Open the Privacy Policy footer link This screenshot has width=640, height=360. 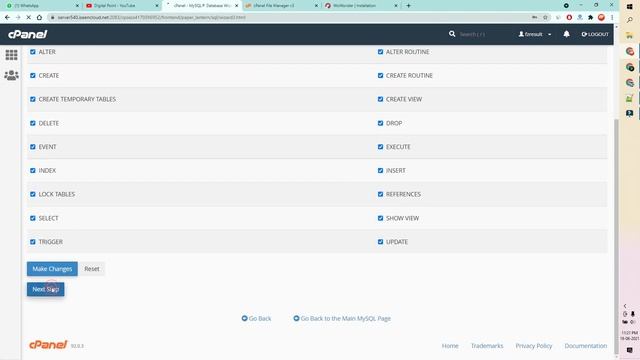533,346
